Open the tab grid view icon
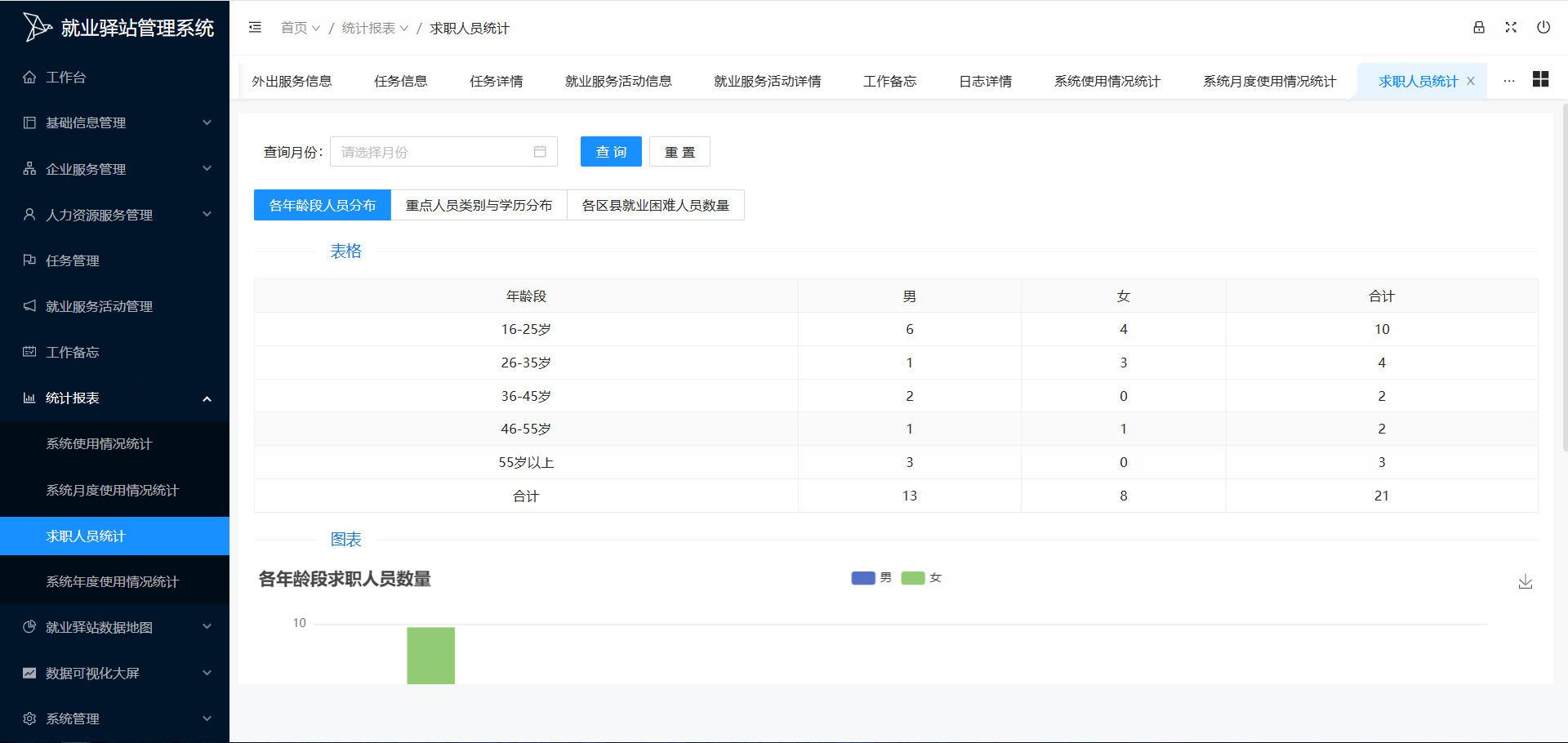Viewport: 1568px width, 743px height. click(x=1541, y=79)
